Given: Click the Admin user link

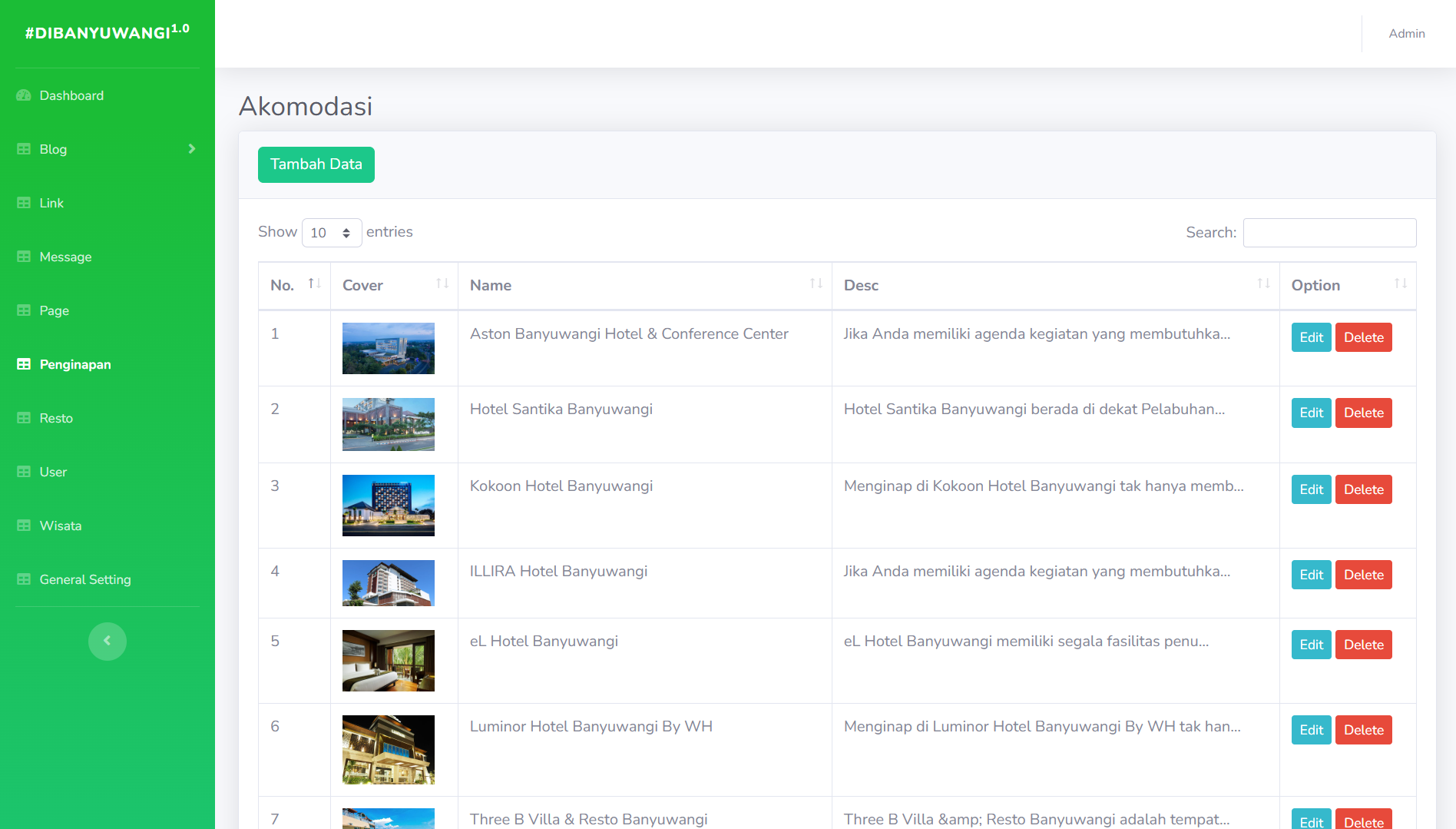Looking at the screenshot, I should [1406, 34].
